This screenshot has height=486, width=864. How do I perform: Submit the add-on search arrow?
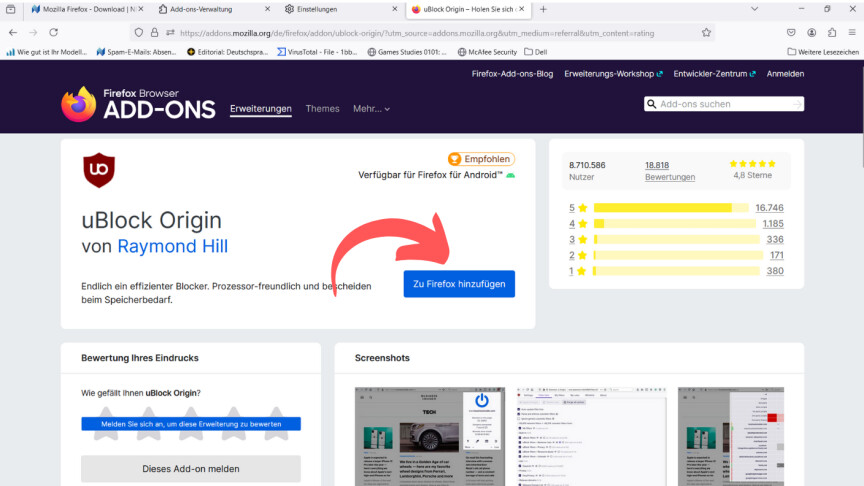click(x=797, y=104)
